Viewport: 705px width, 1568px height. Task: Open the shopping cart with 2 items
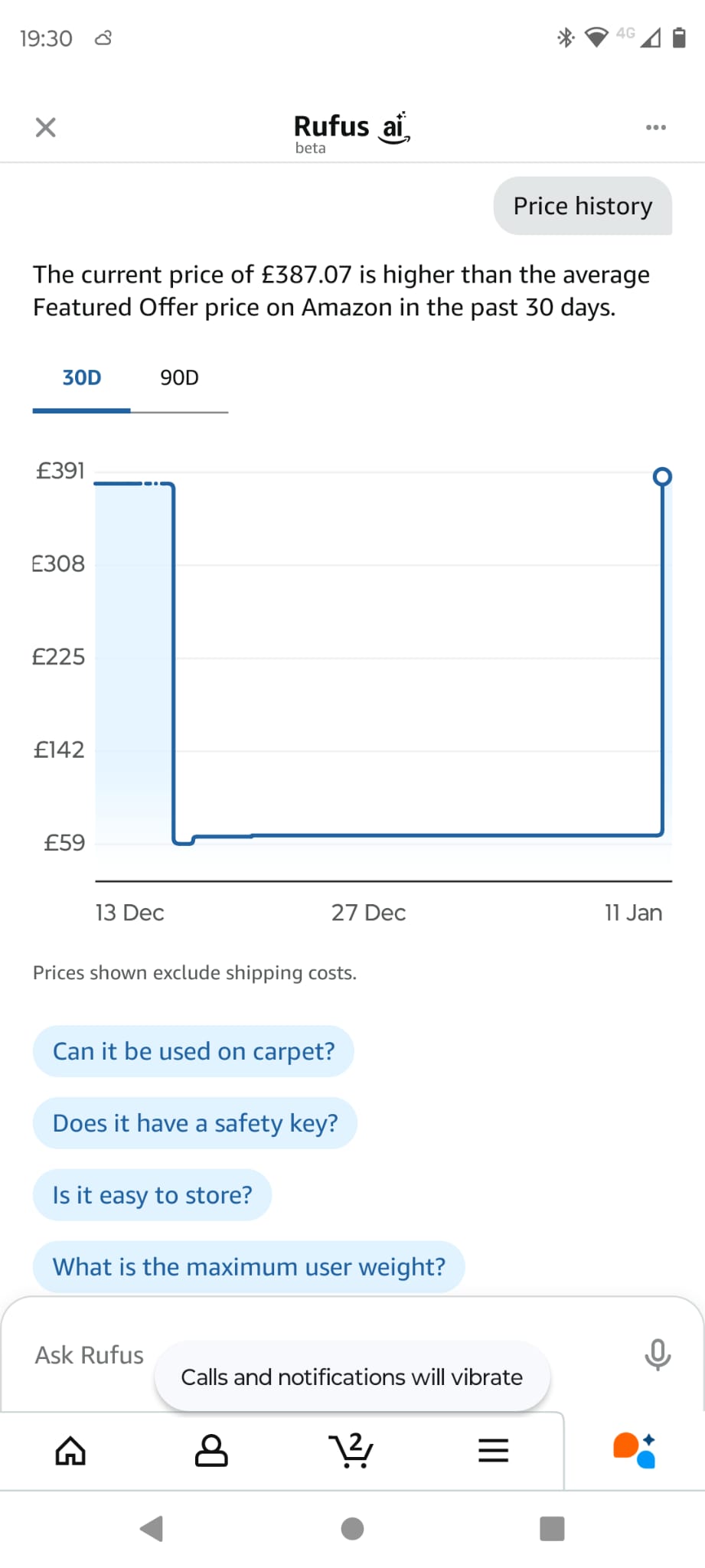(351, 1450)
